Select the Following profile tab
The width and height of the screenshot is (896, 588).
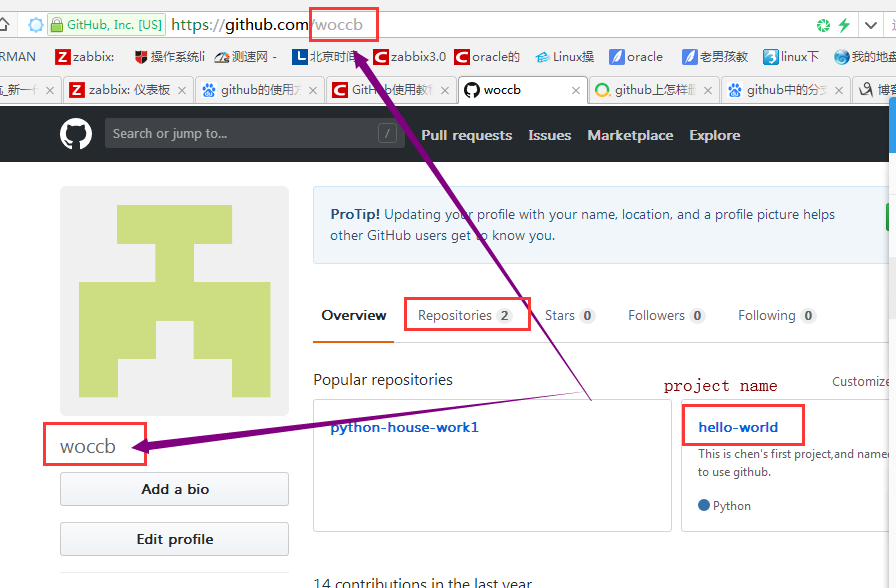click(x=777, y=315)
